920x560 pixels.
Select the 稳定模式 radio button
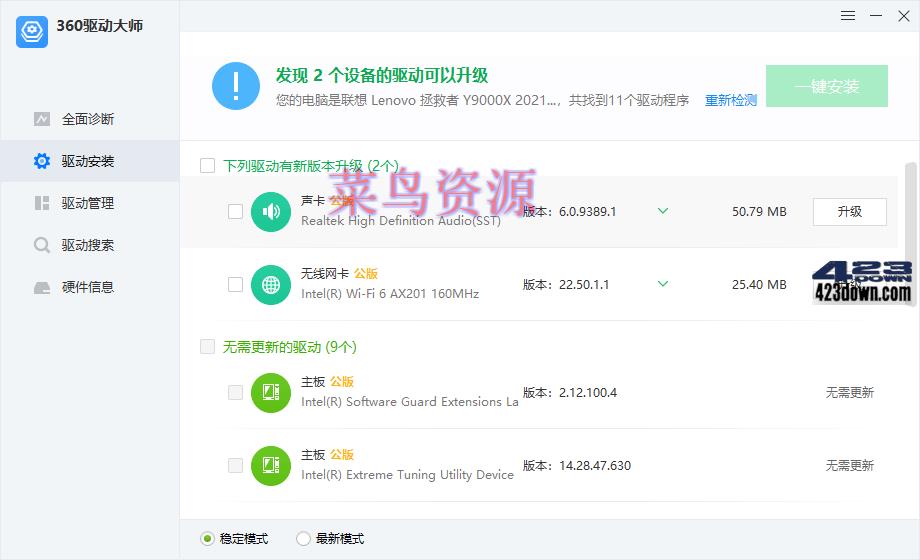coord(207,538)
